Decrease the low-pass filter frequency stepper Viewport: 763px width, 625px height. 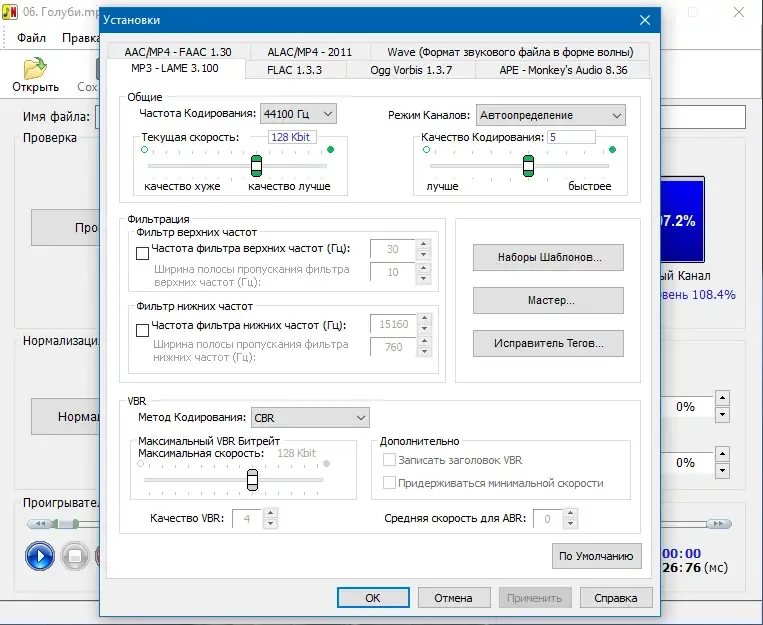point(424,329)
